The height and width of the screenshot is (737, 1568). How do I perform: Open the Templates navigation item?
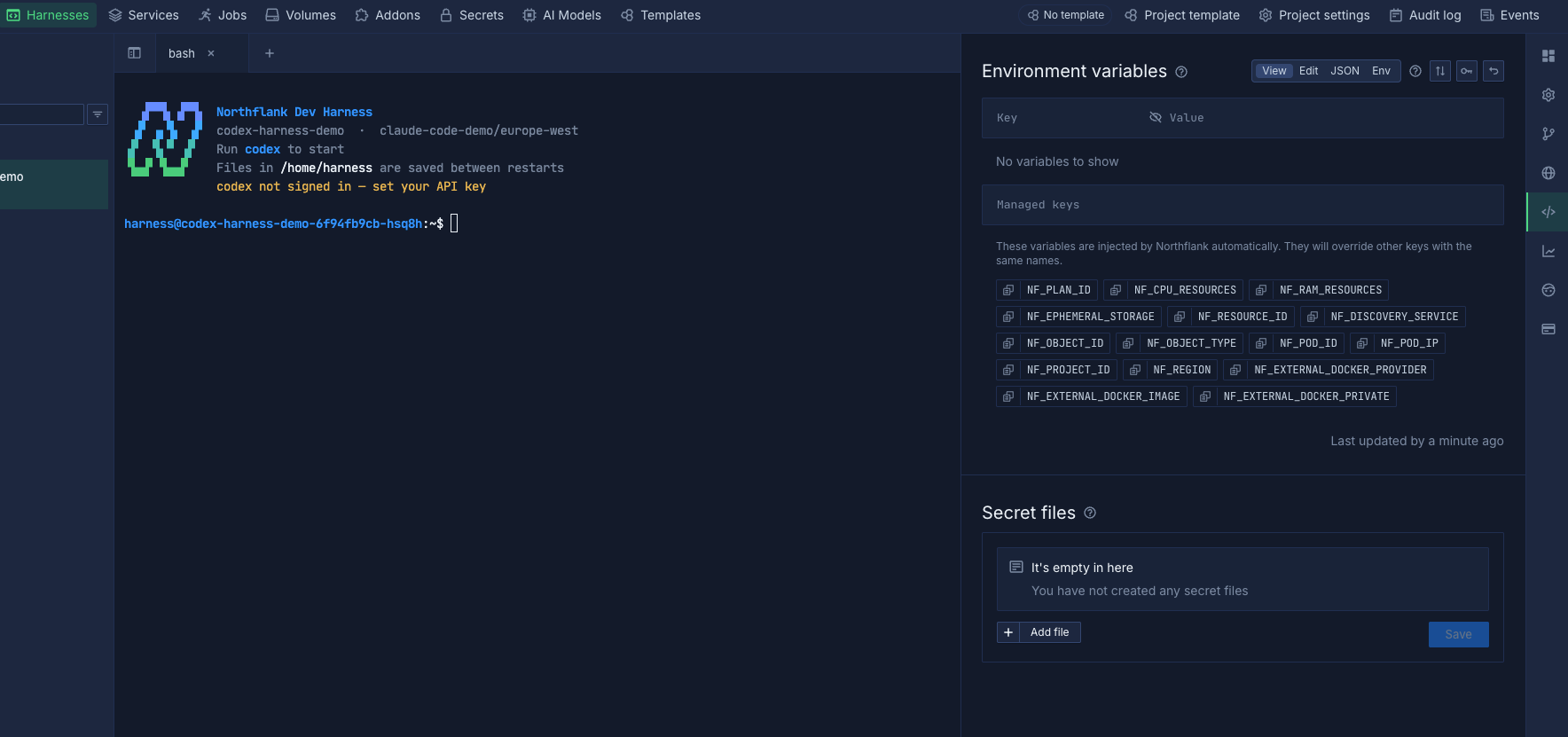(x=661, y=15)
